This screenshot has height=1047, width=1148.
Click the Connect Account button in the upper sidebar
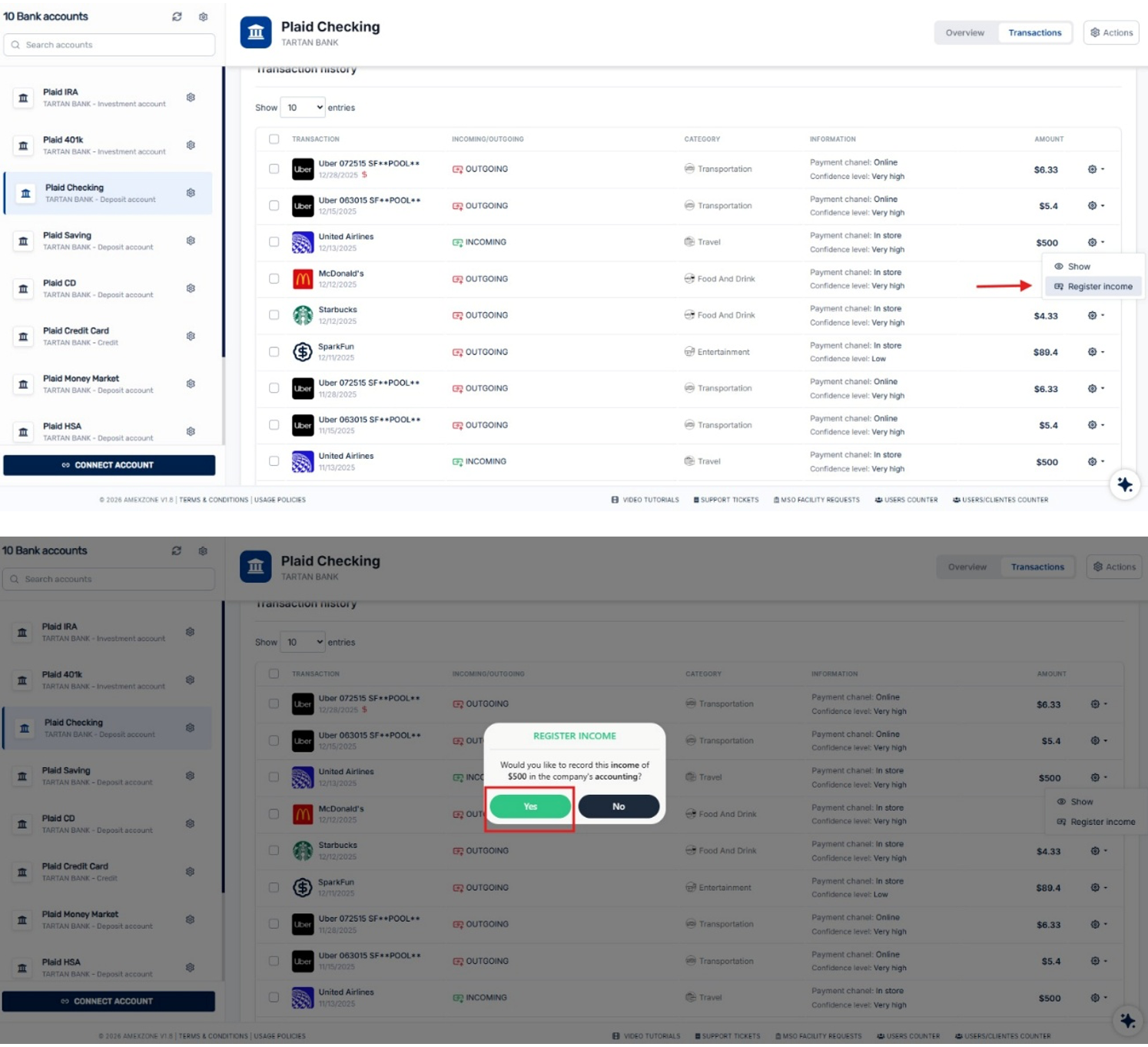(109, 465)
